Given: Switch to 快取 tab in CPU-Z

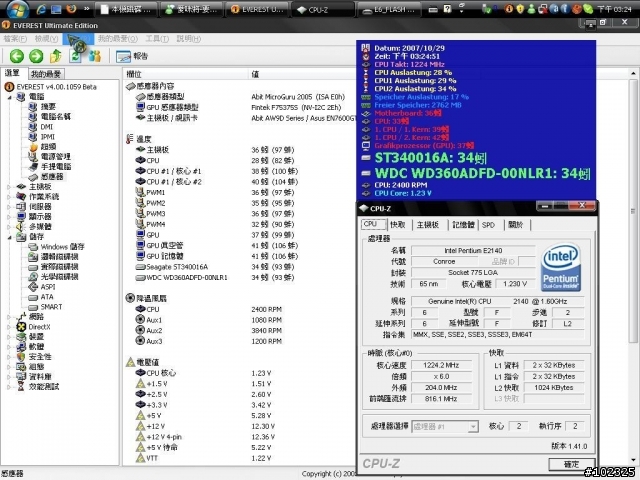Looking at the screenshot, I should pos(398,224).
